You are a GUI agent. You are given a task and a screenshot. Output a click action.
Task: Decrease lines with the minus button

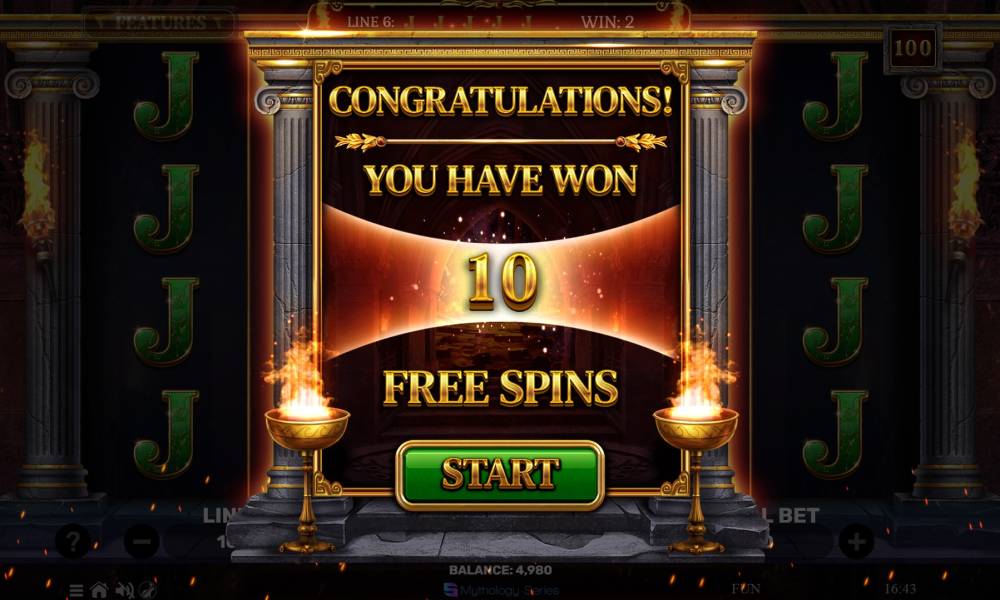click(x=142, y=541)
